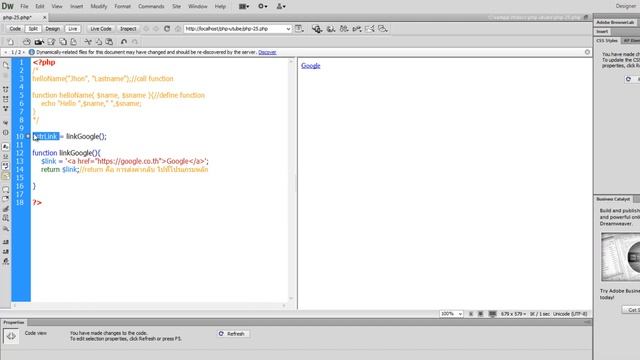Screen dimensions: 640x360
Task: Open the Business Catalyst panel tab
Action: click(x=613, y=199)
